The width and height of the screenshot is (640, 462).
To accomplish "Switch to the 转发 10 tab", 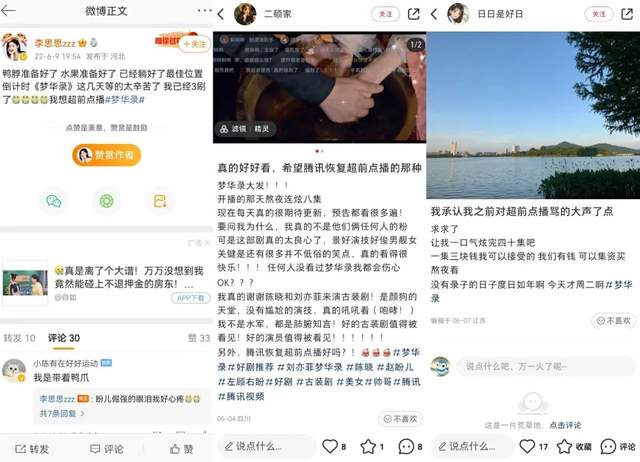I will (19, 338).
